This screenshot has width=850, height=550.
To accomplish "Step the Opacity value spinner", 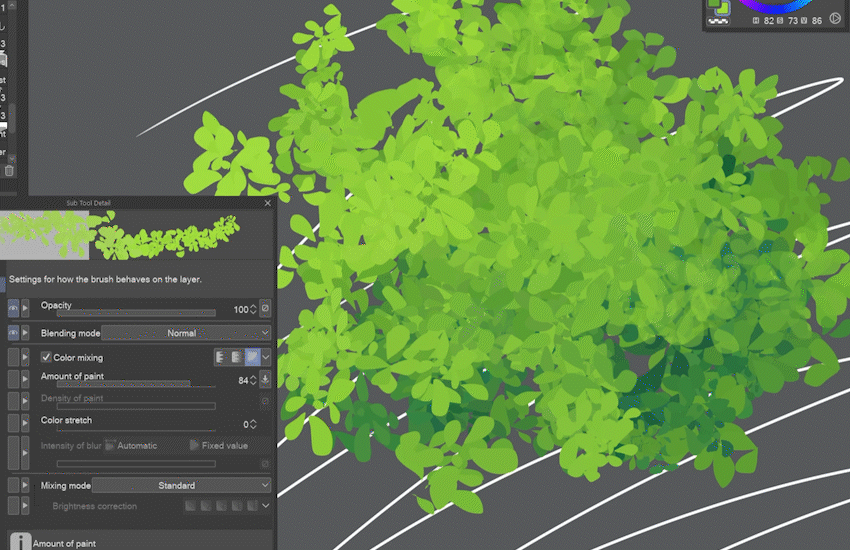I will click(253, 309).
